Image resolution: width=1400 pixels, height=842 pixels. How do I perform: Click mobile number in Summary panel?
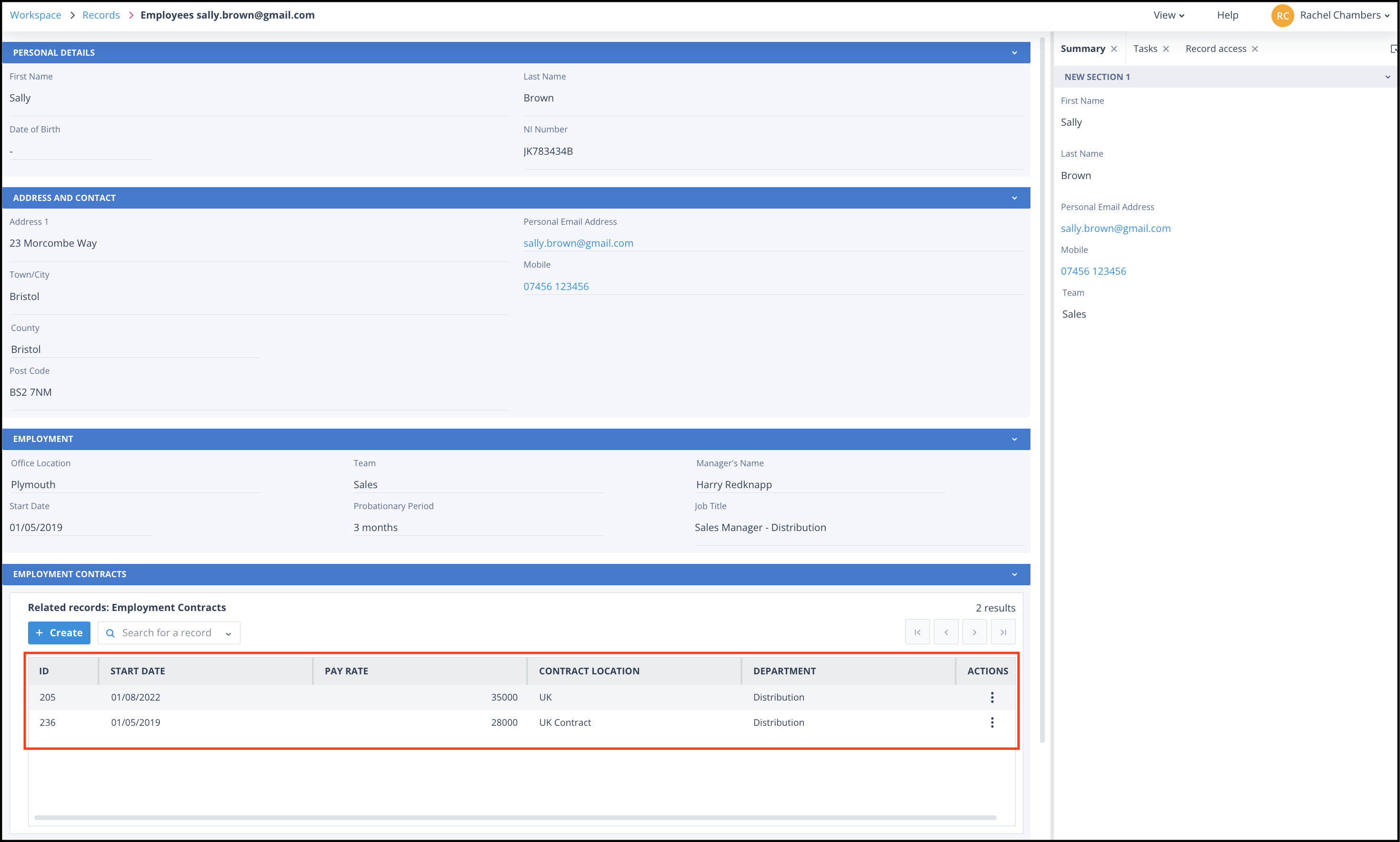click(1093, 271)
